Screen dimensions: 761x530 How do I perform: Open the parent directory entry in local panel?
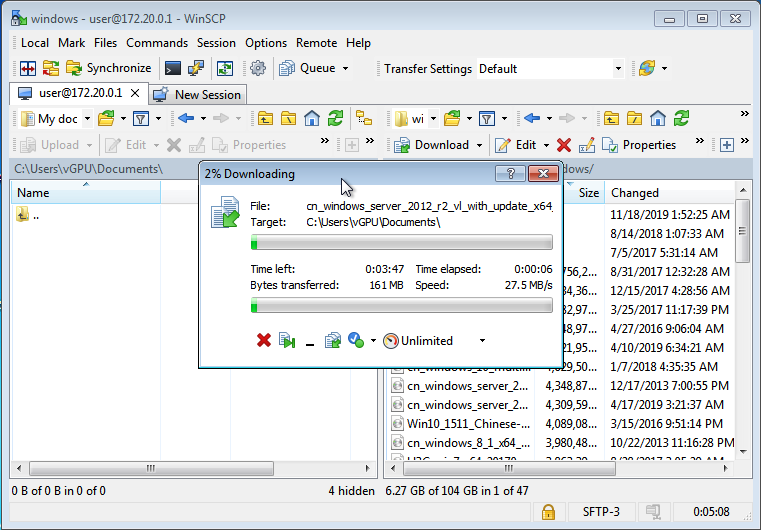[x=28, y=215]
